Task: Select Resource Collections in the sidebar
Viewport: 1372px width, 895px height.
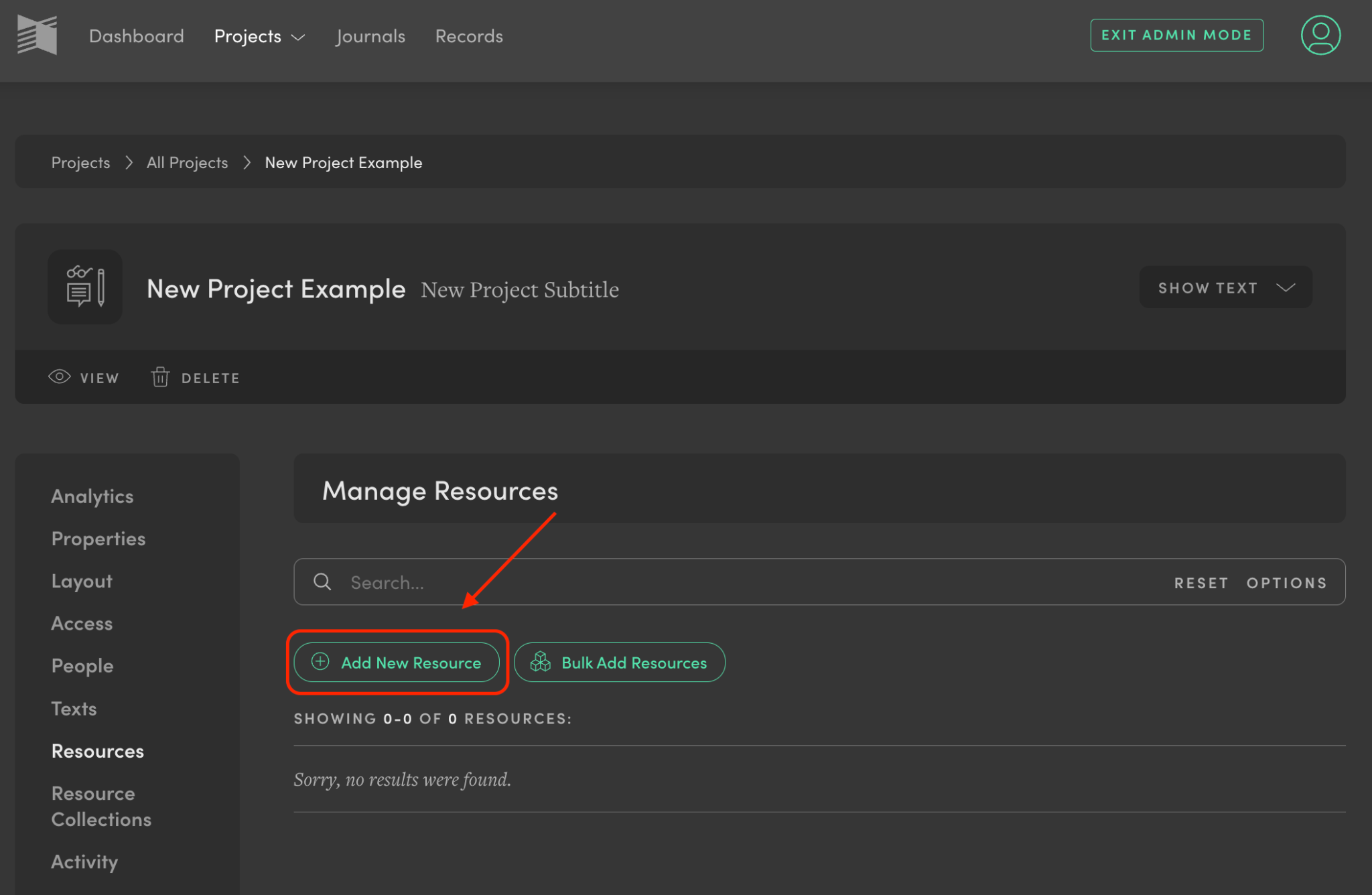Action: tap(101, 806)
